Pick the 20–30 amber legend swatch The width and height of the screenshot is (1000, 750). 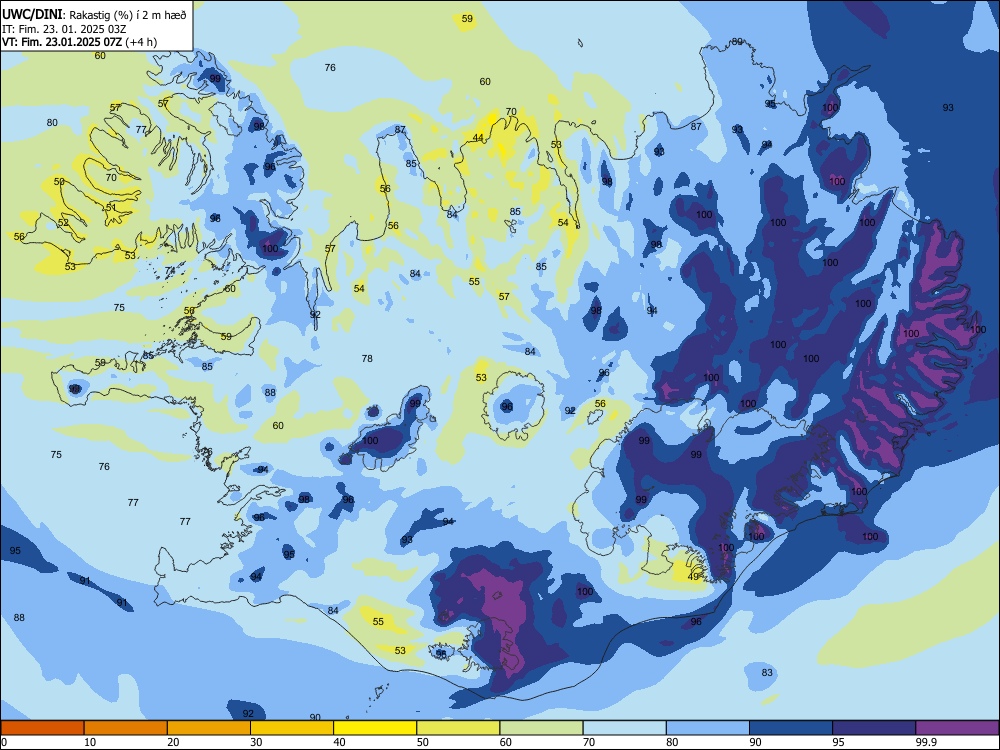tap(209, 728)
